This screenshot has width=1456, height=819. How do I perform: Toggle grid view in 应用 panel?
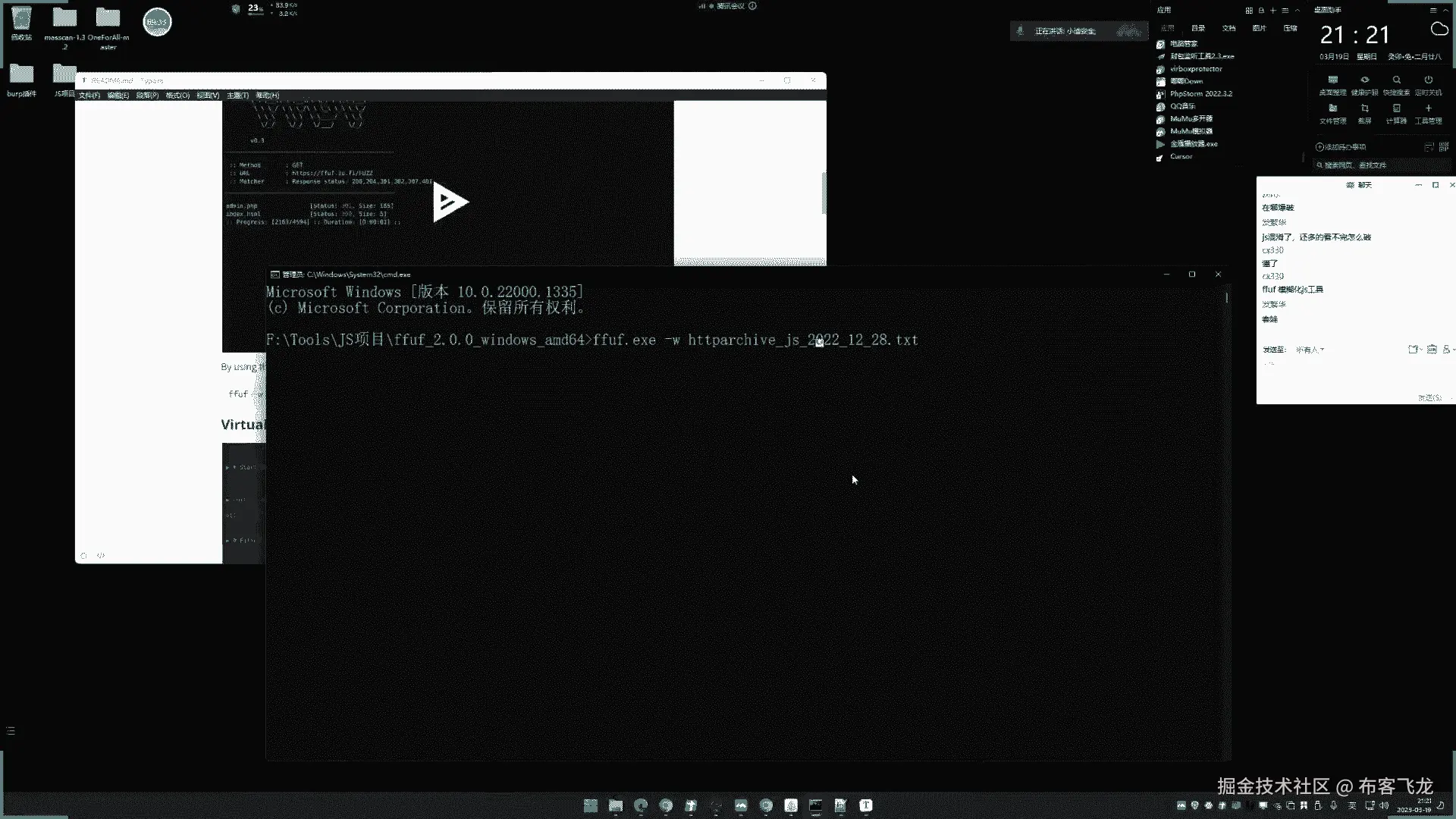(x=1249, y=11)
